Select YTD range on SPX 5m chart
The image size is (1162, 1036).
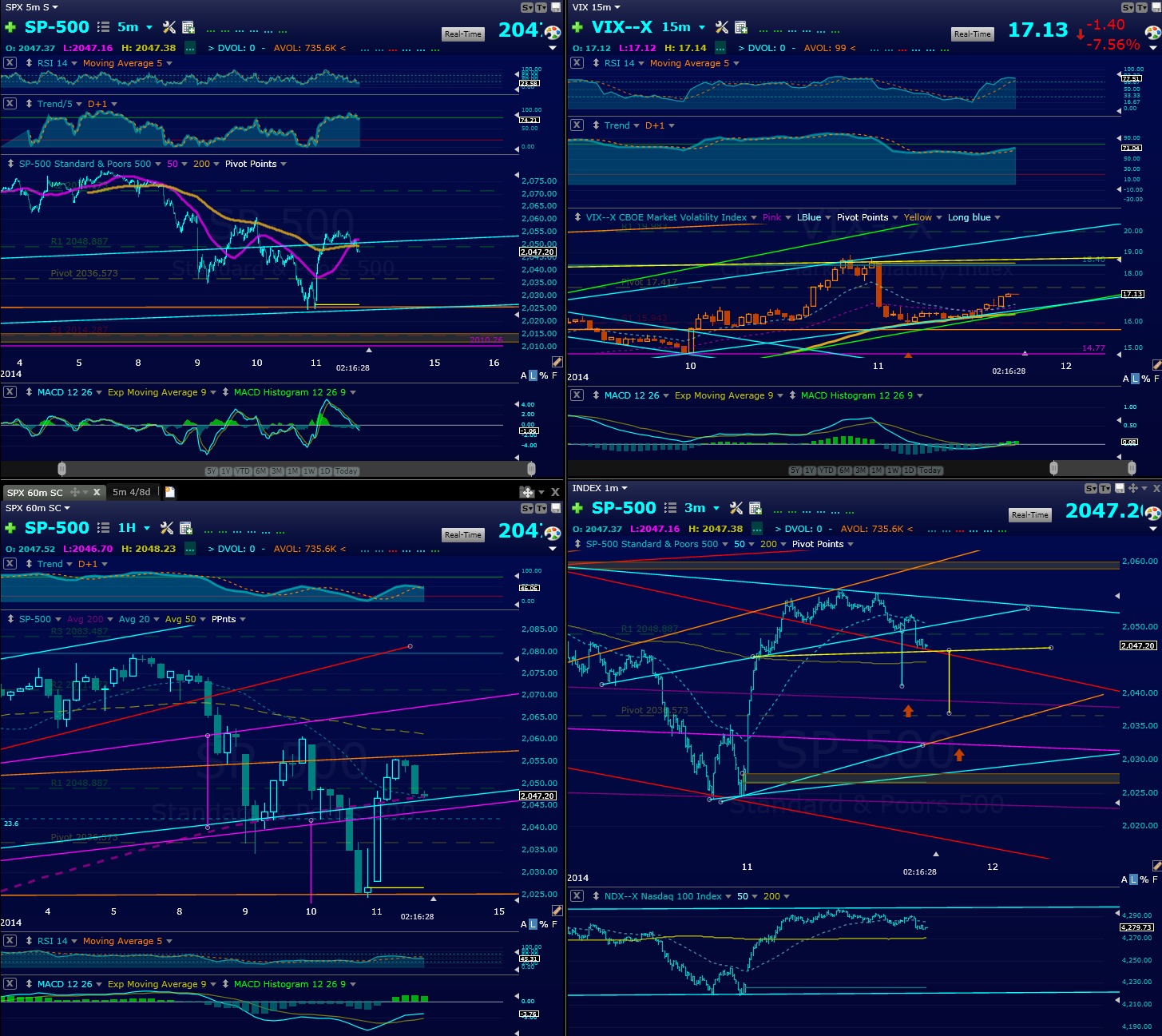click(243, 471)
